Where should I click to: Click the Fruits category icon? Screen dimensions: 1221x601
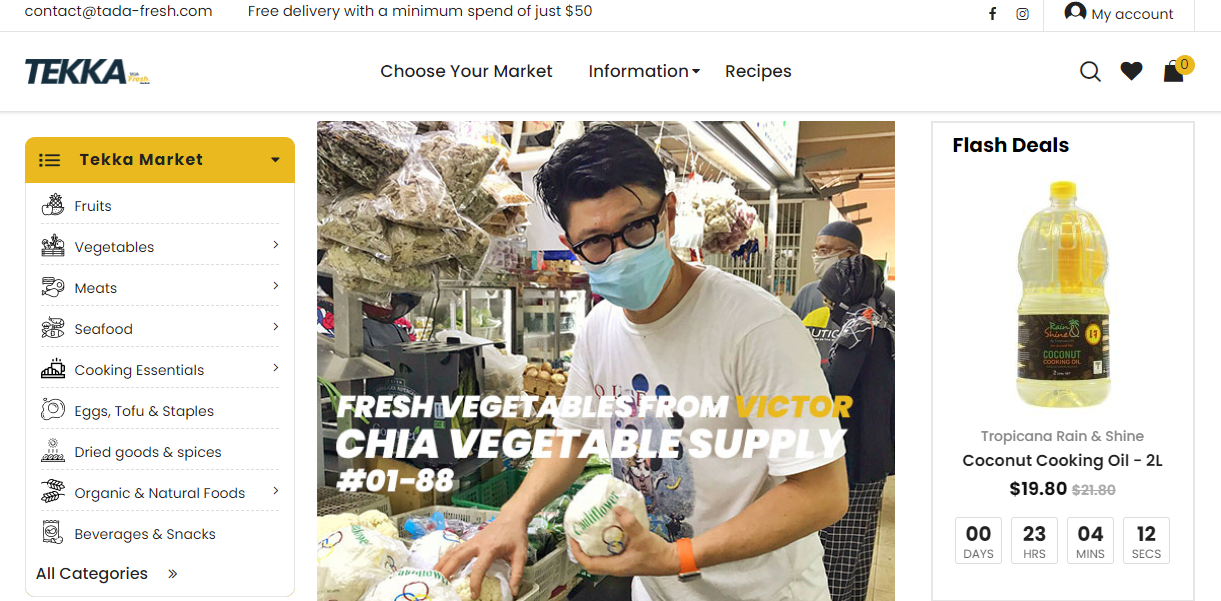(x=53, y=205)
